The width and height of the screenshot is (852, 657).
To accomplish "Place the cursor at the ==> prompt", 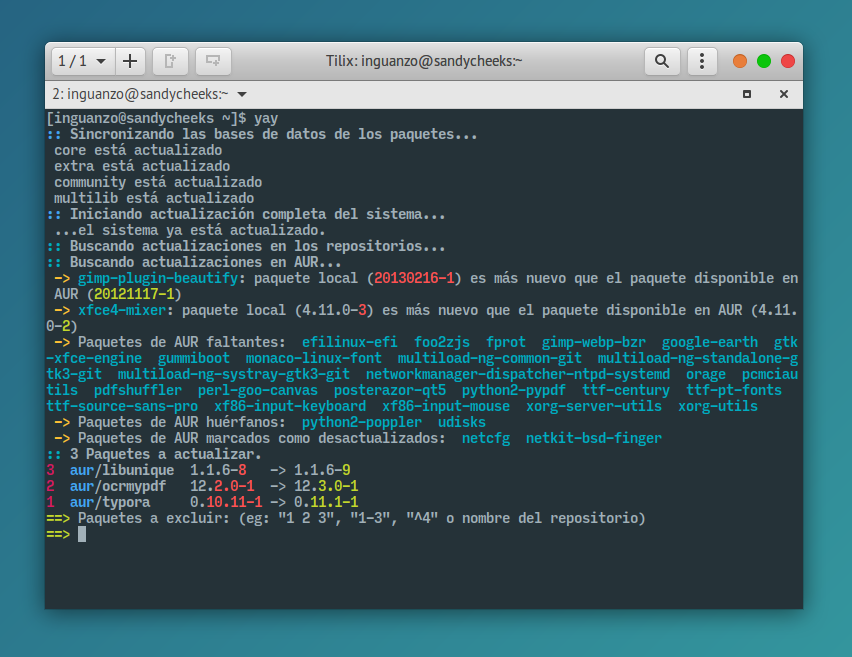I will pos(81,534).
